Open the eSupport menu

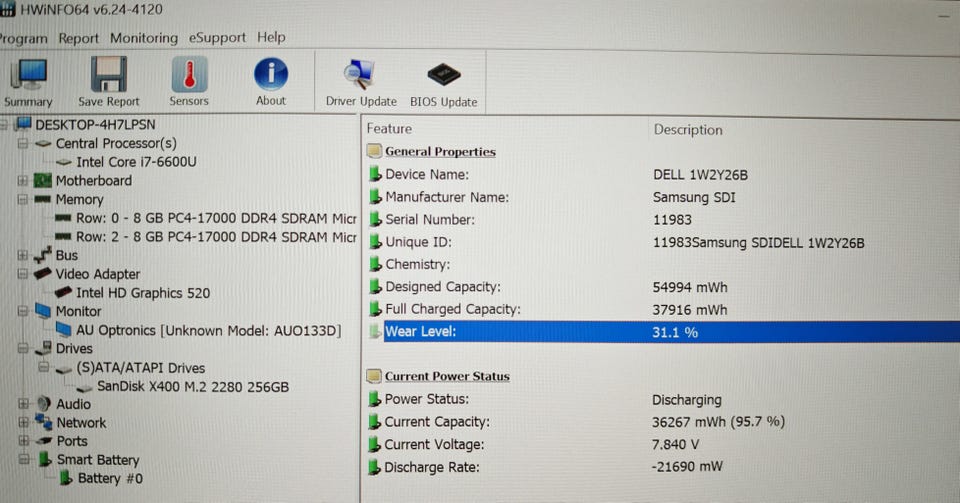coord(217,38)
